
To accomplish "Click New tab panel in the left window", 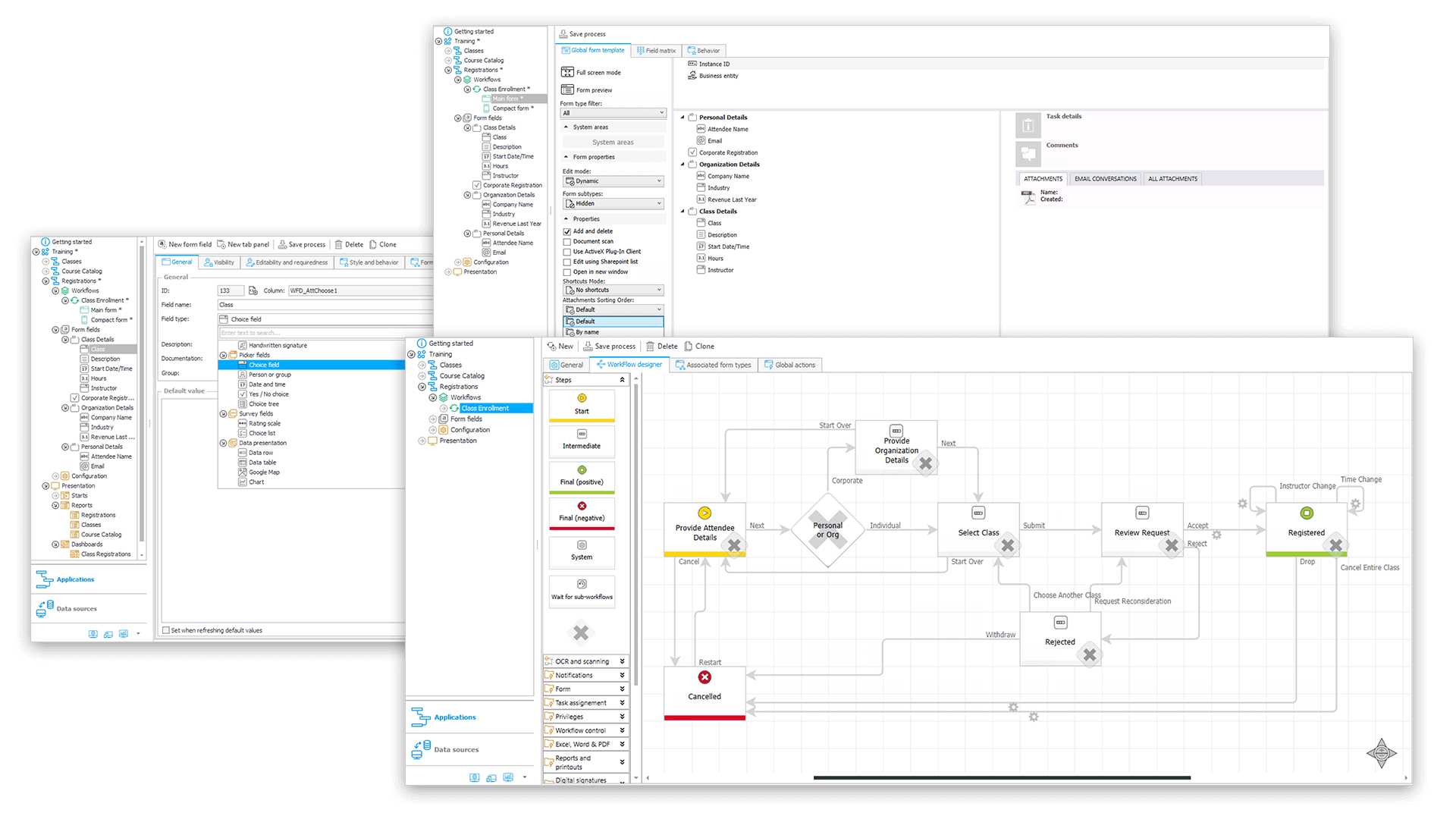I will (x=243, y=244).
